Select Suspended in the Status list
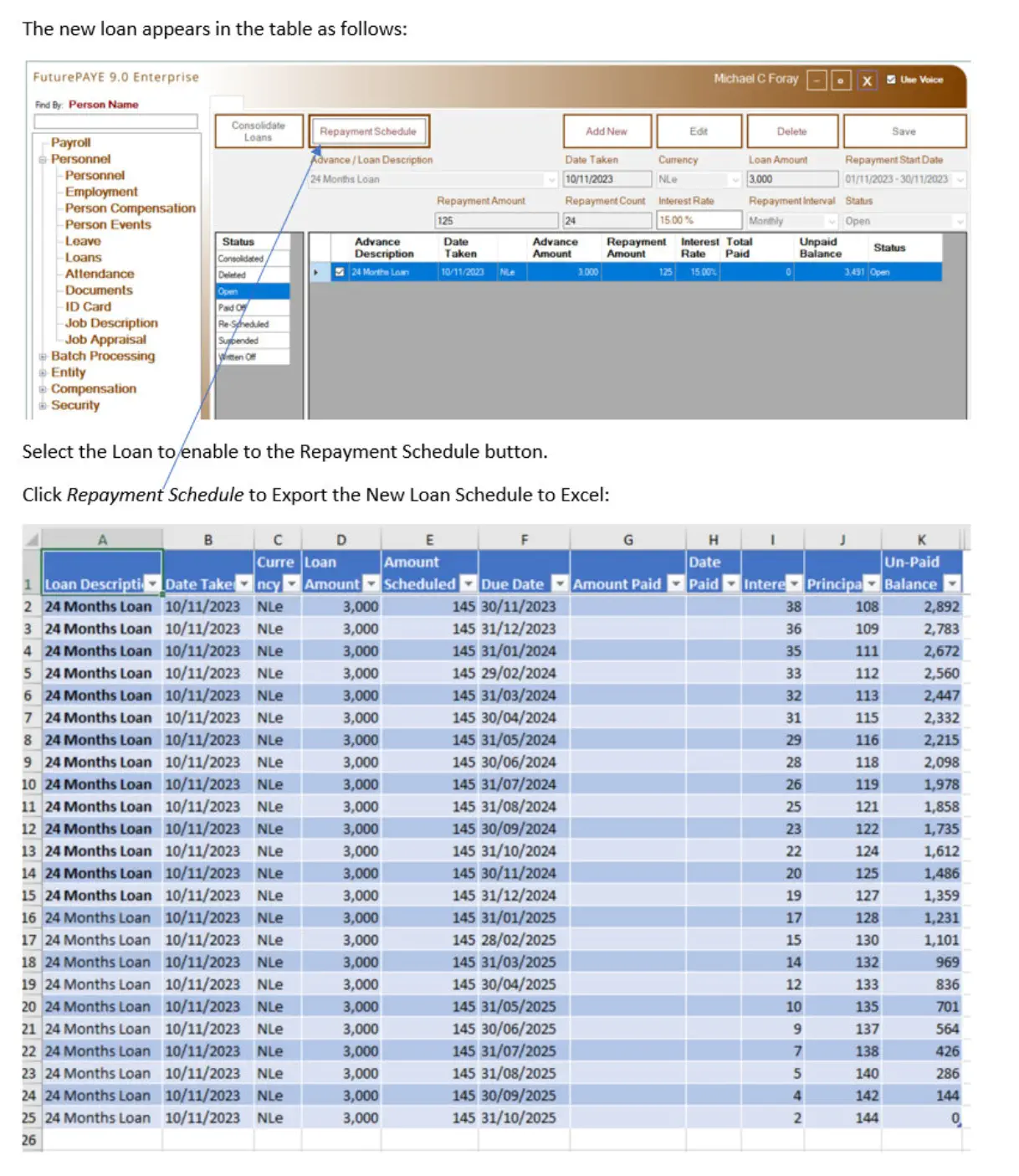The height and width of the screenshot is (1176, 1019). [x=253, y=341]
